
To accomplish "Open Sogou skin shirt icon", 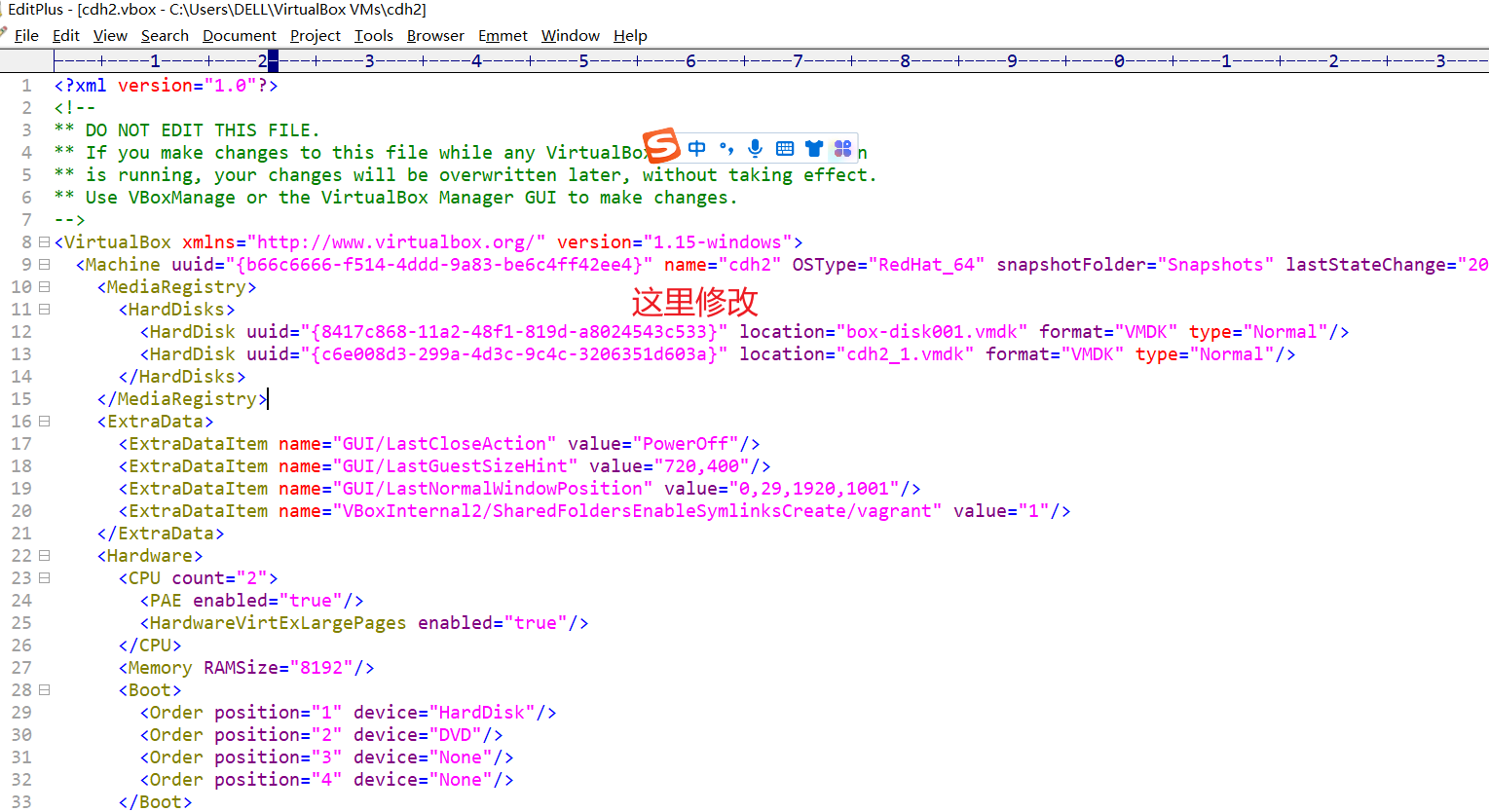I will point(814,149).
